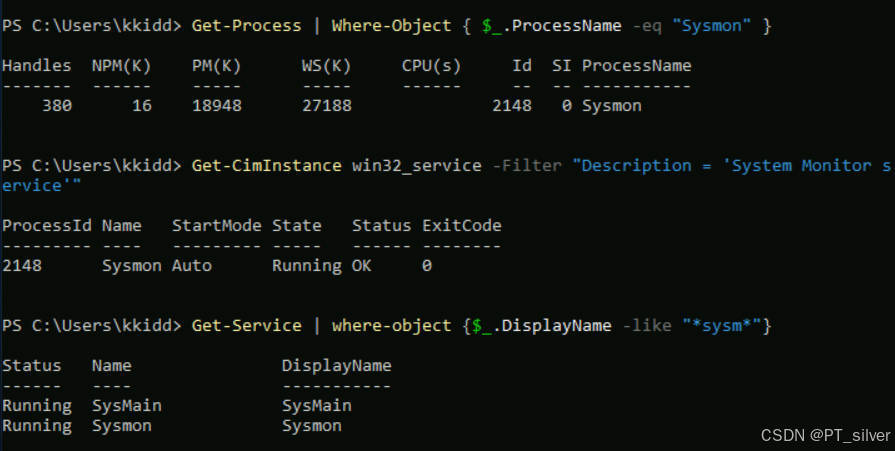Click Sysmon under the DisplayName column
895x451 pixels.
[x=312, y=426]
